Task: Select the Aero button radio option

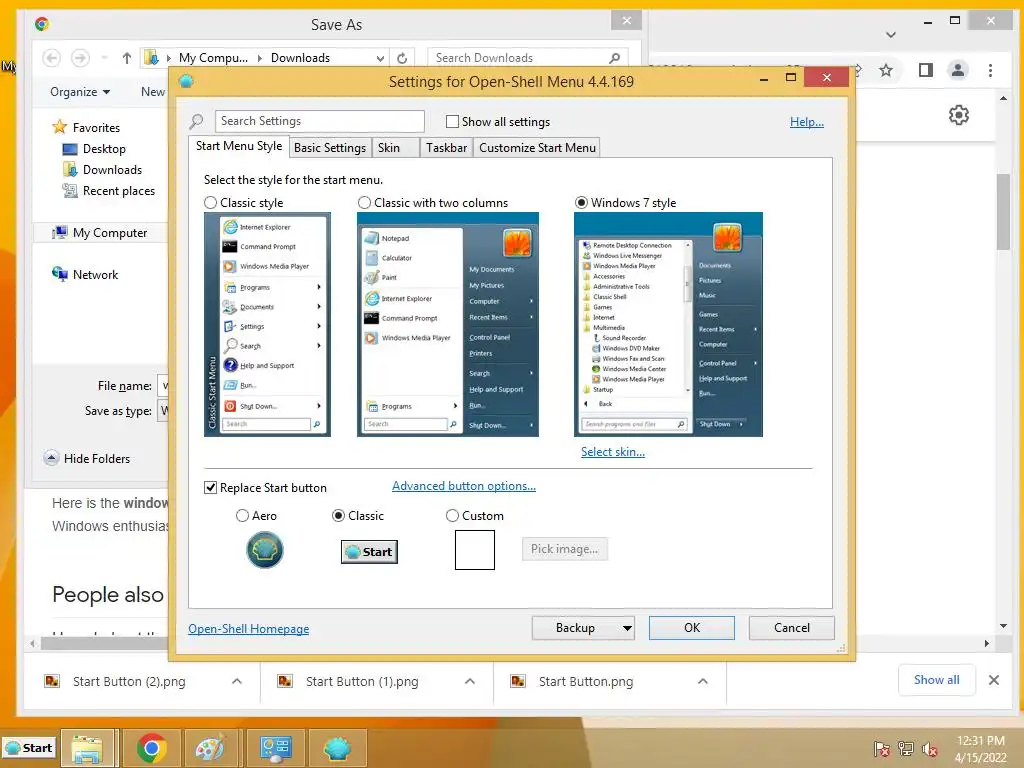Action: [242, 516]
